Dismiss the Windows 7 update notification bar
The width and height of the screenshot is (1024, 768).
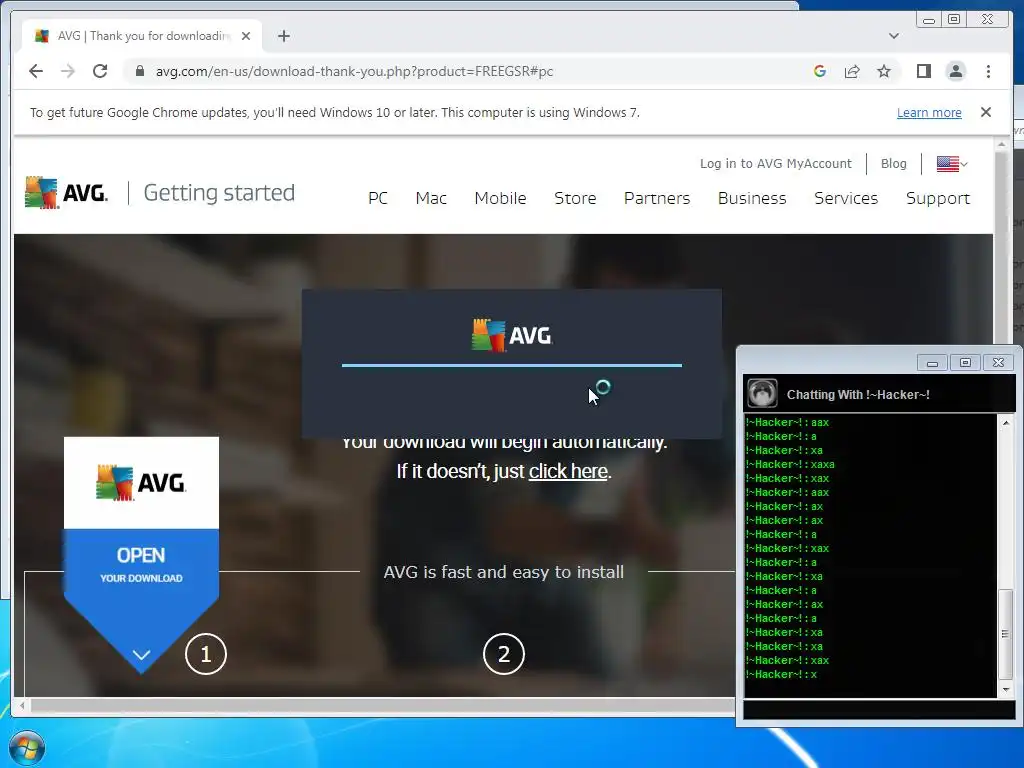(x=986, y=112)
